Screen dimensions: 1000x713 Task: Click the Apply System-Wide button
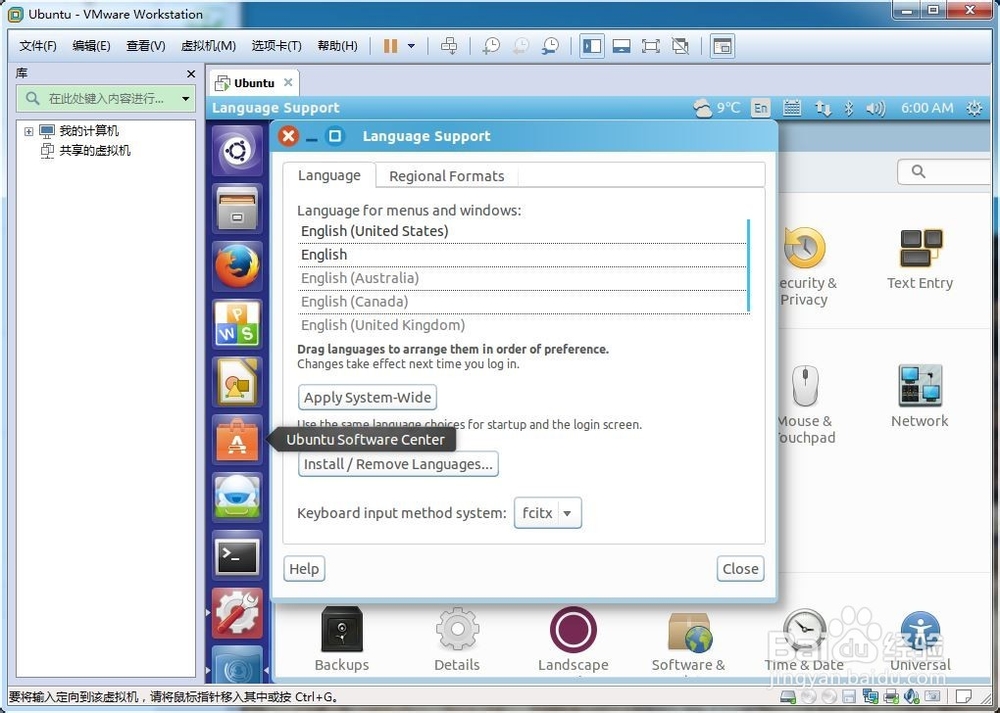tap(367, 397)
